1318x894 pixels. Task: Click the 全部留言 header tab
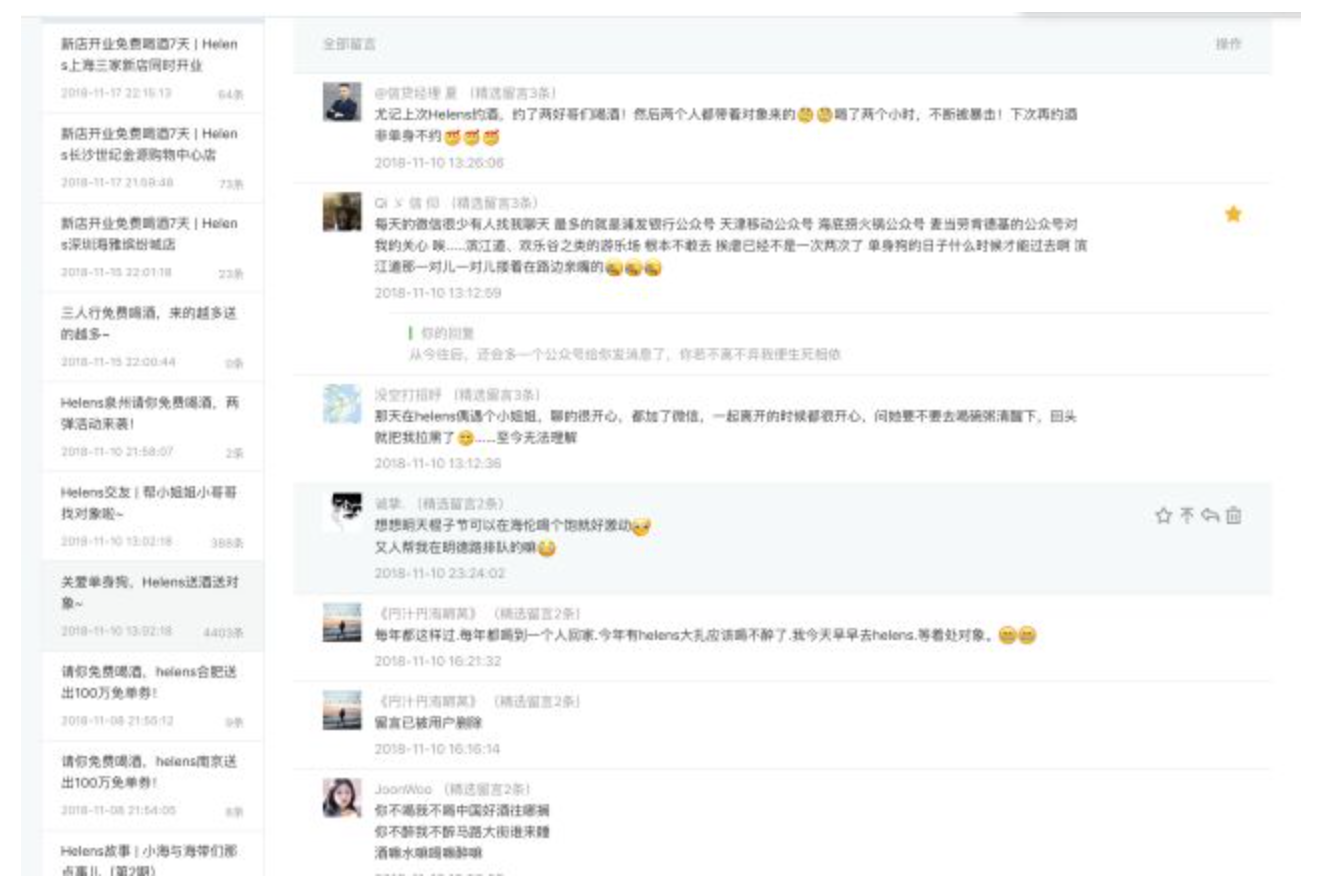click(x=349, y=45)
